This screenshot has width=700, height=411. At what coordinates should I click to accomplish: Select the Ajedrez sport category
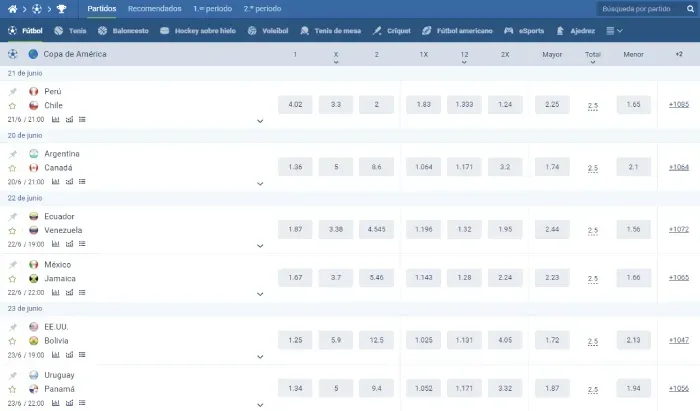pyautogui.click(x=576, y=31)
